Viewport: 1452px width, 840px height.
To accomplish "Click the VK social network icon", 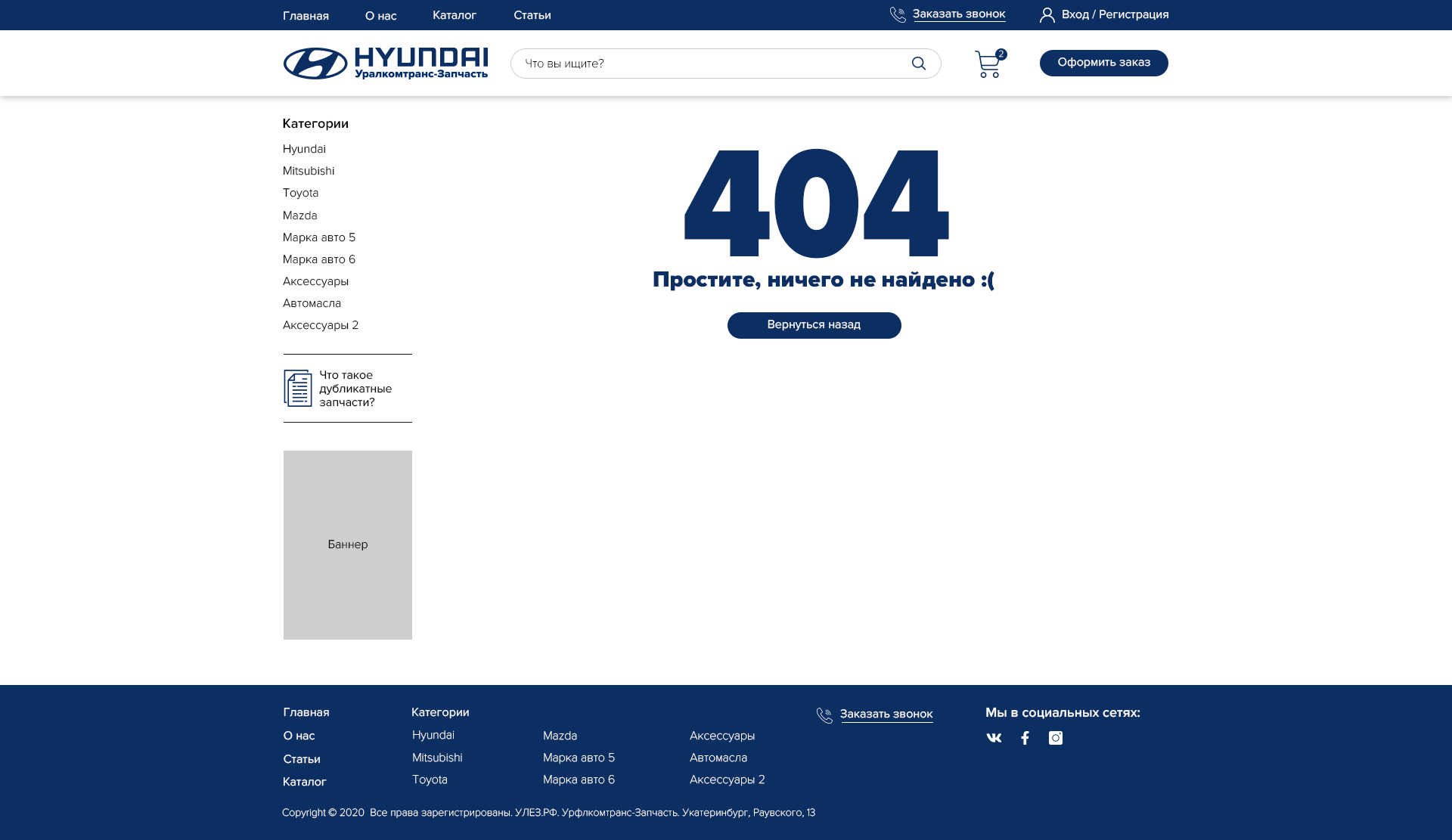I will [x=994, y=738].
